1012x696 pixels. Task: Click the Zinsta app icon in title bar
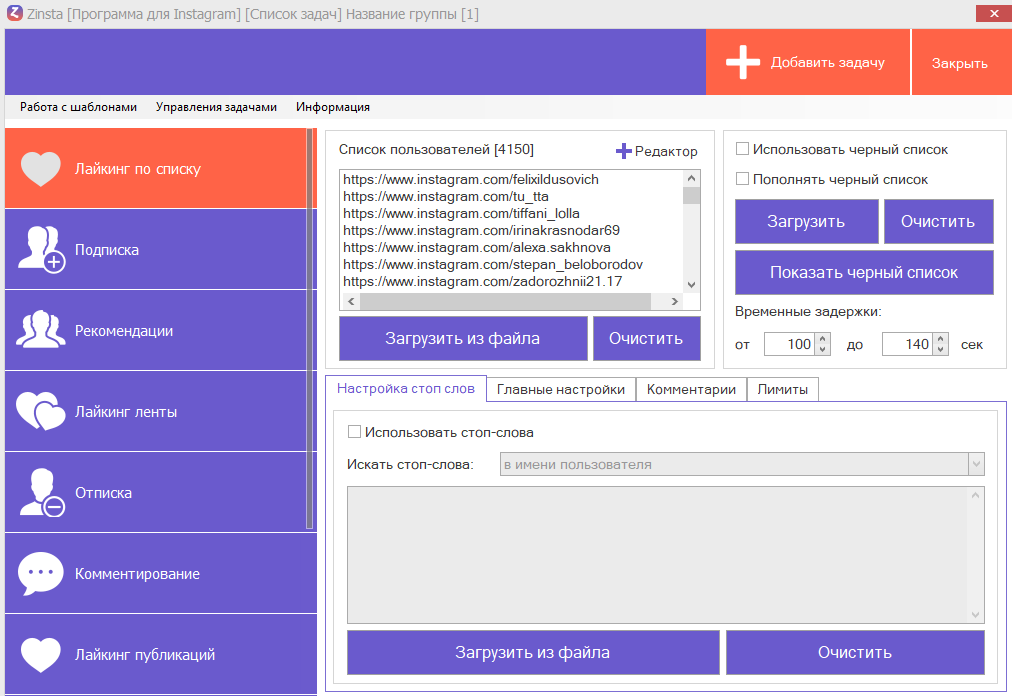tap(14, 13)
